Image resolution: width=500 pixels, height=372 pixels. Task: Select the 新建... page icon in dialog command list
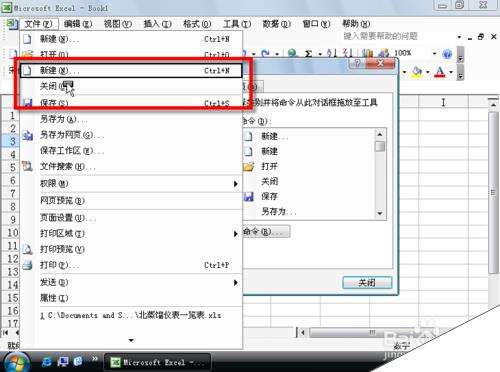point(248,136)
